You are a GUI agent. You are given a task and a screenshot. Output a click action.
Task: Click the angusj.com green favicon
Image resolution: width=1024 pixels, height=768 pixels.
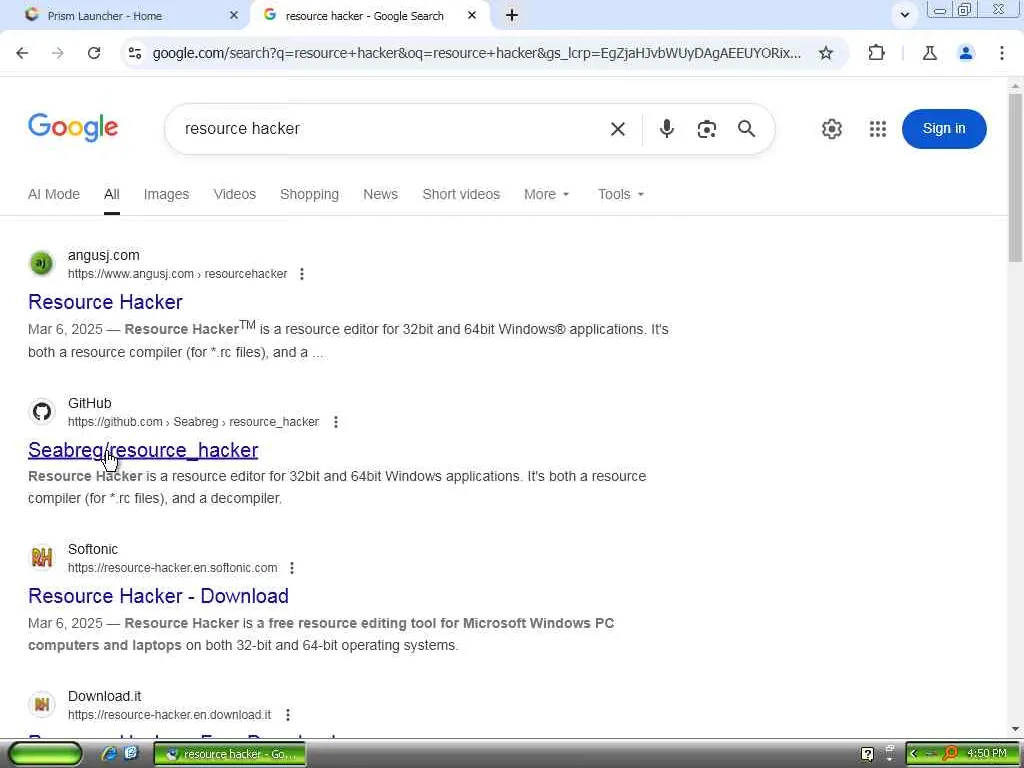42,263
